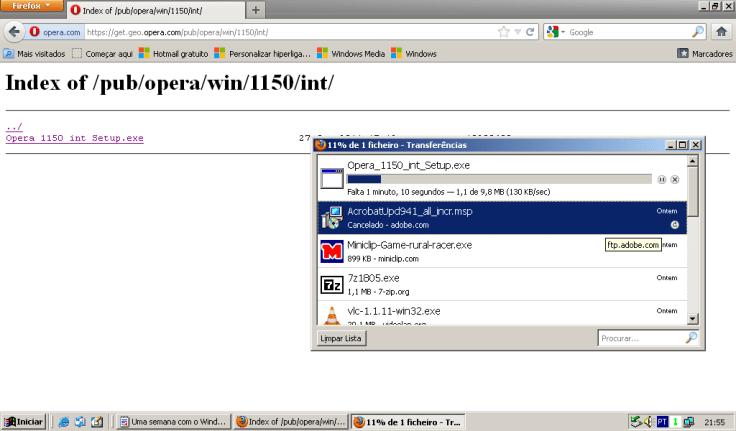Click the Opera download progress bar

tap(498, 179)
